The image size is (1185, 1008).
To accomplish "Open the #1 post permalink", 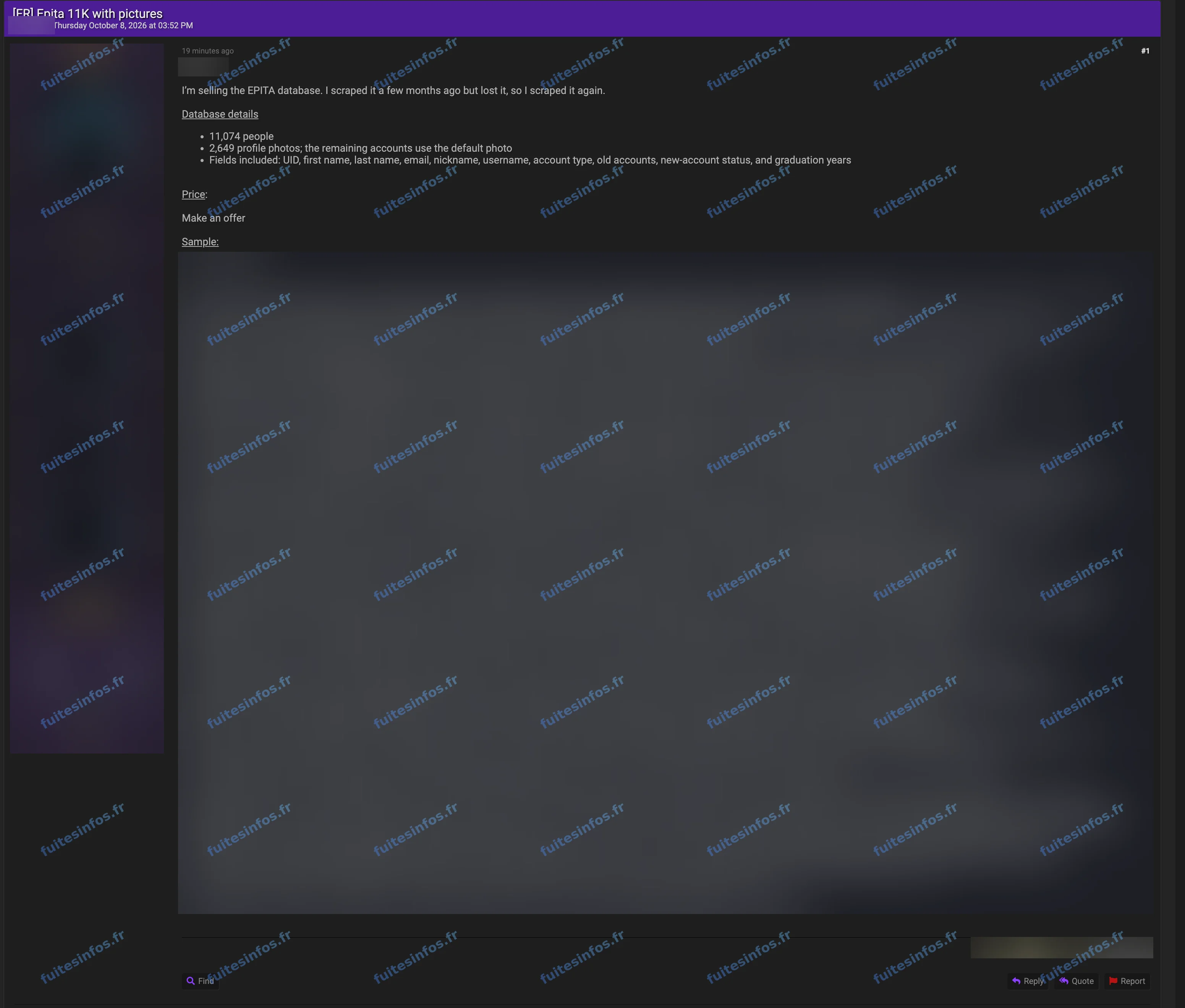I will pyautogui.click(x=1145, y=51).
